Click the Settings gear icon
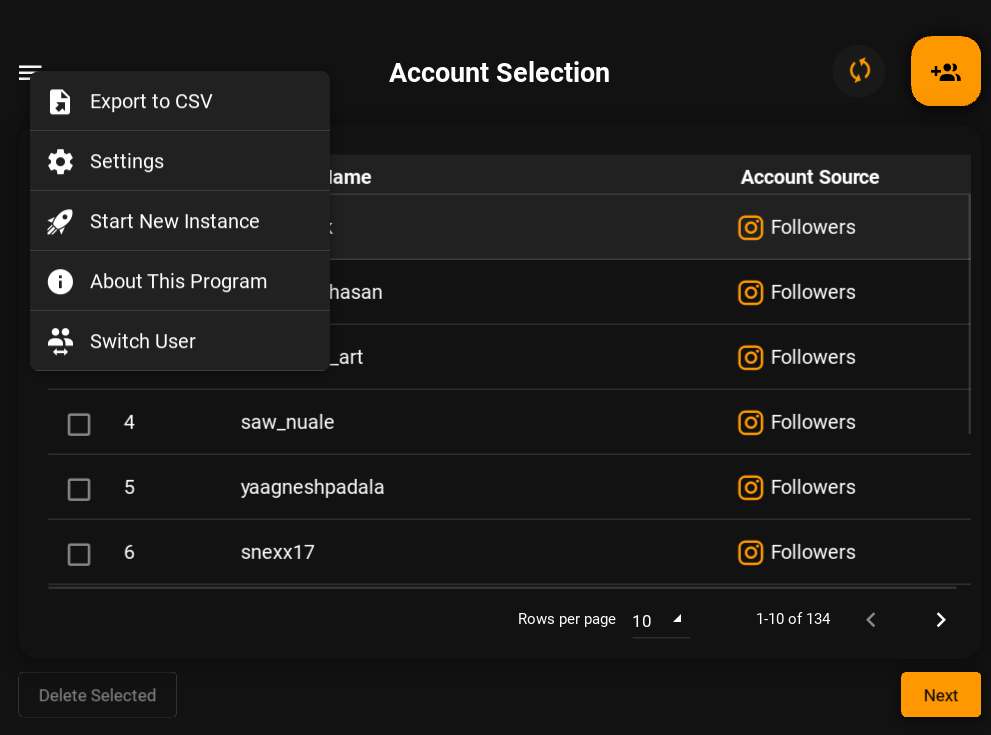The width and height of the screenshot is (991, 735). (60, 162)
